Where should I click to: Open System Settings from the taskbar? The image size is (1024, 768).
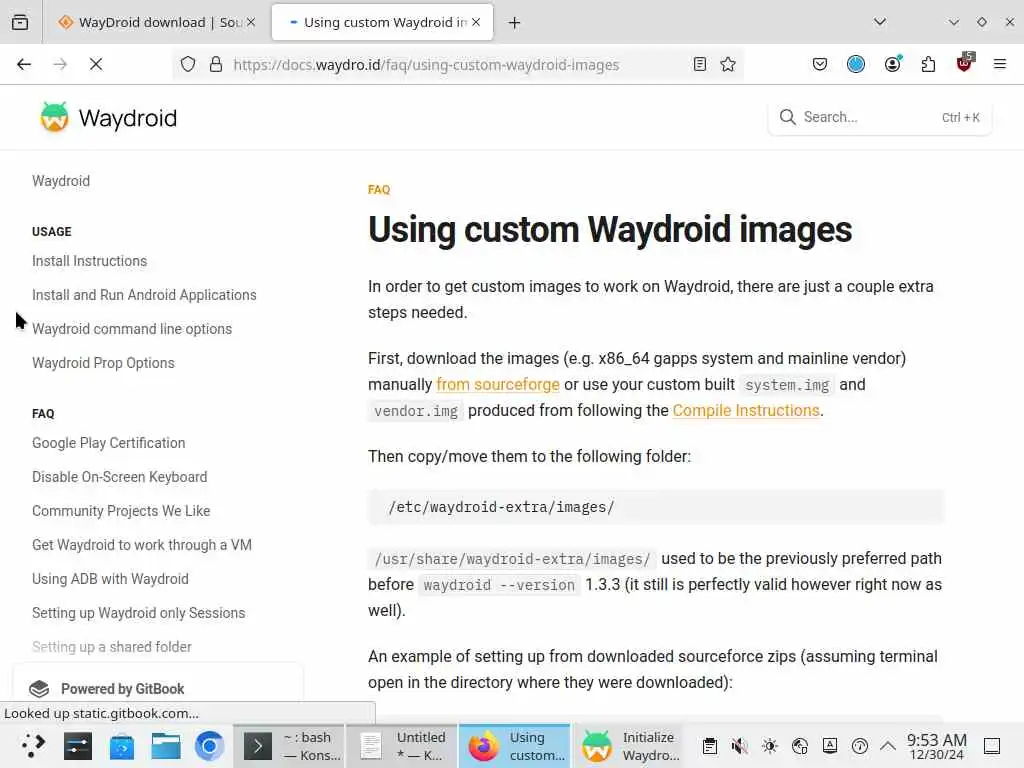tap(78, 745)
